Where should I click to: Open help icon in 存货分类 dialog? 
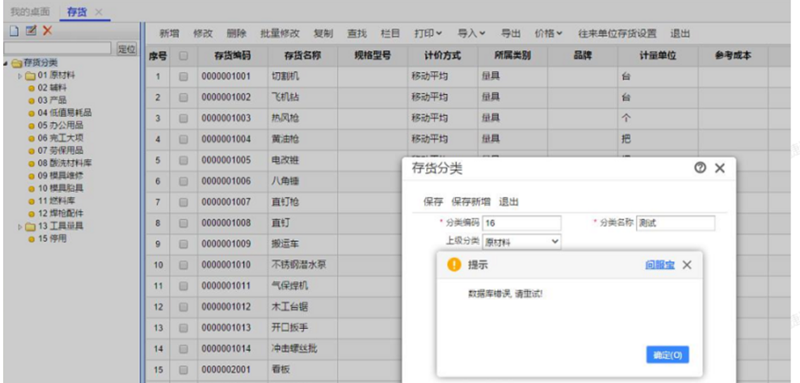(700, 168)
